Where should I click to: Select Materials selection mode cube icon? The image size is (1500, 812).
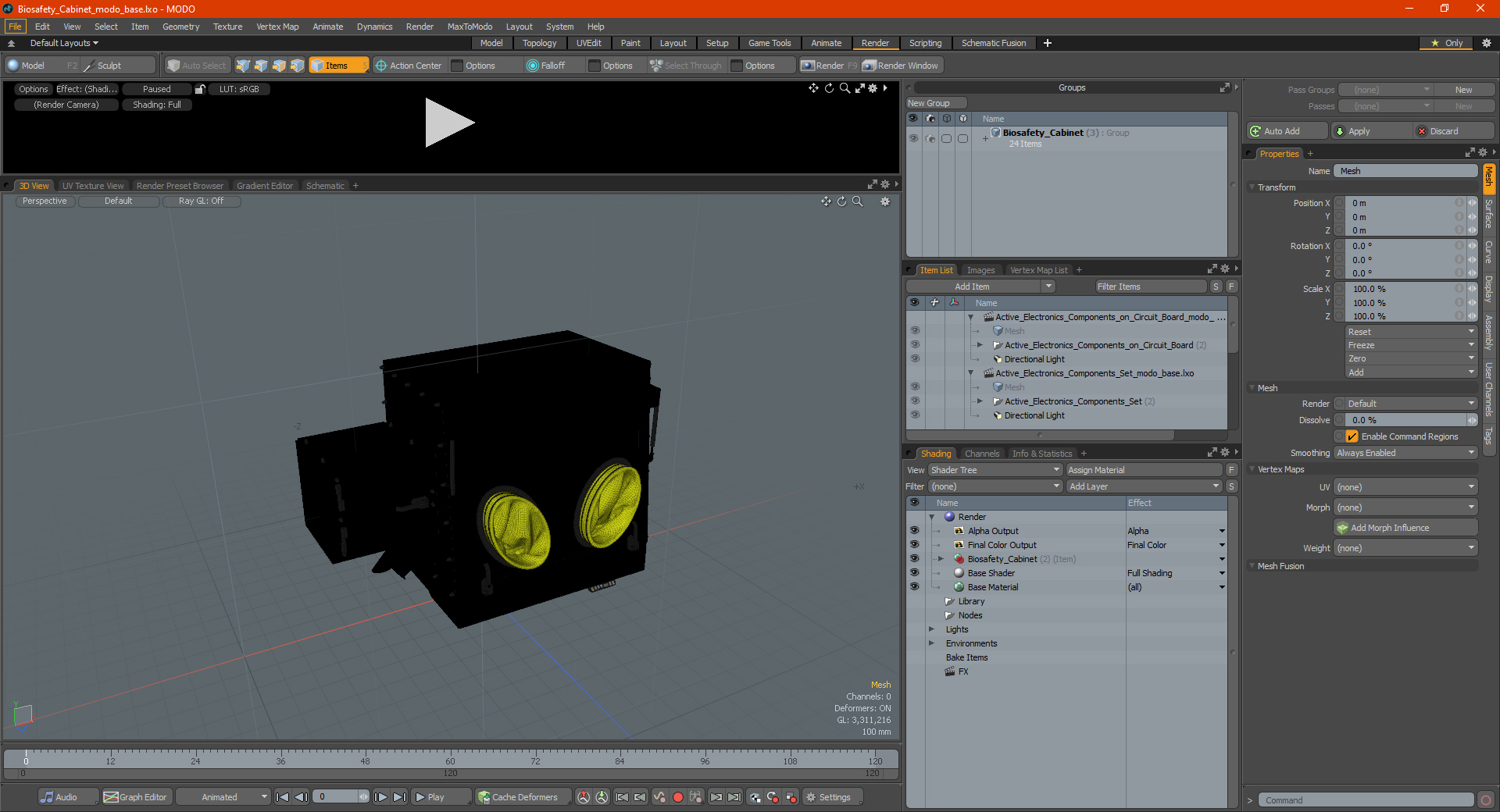297,66
